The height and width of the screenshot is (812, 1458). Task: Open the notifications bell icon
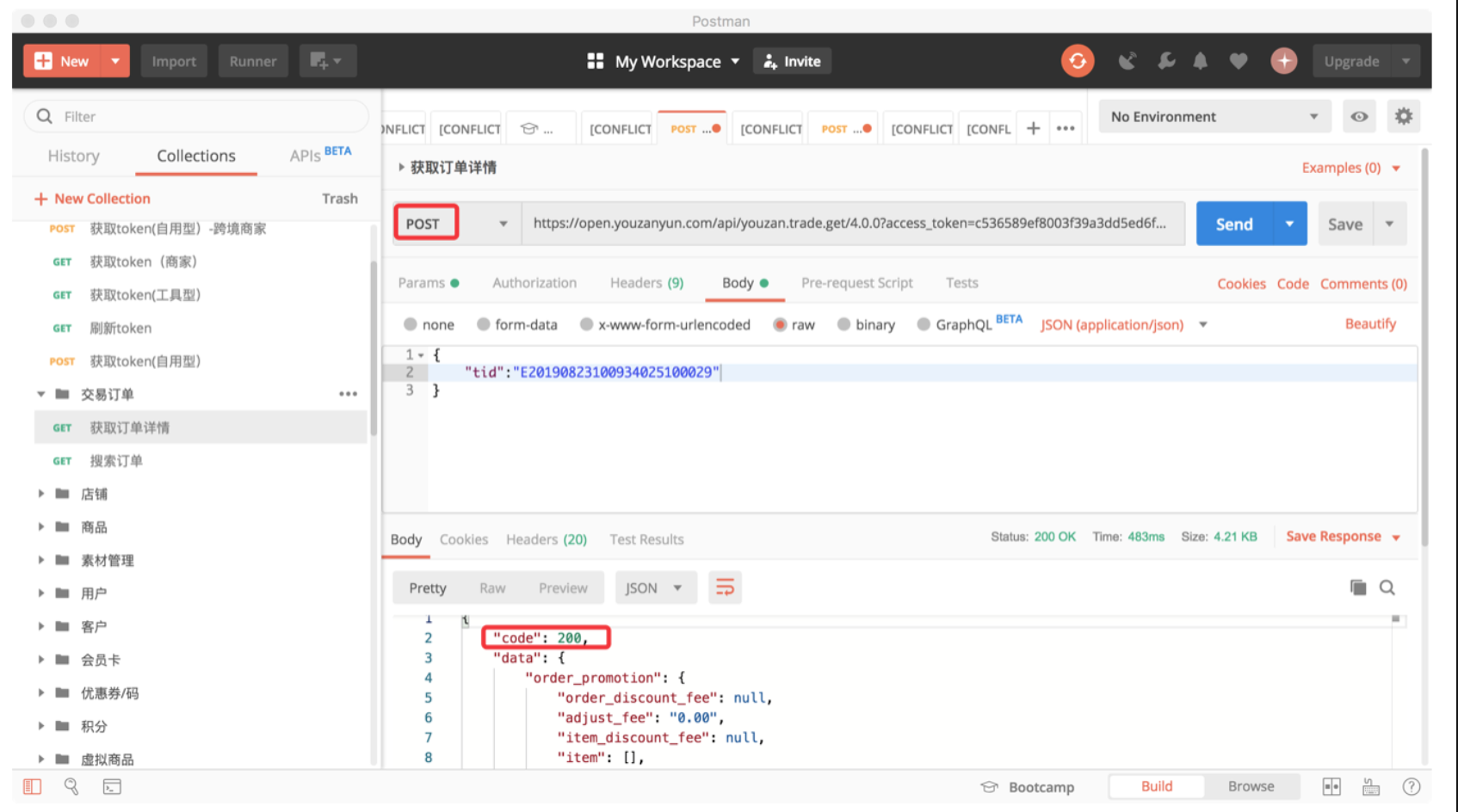[1201, 61]
